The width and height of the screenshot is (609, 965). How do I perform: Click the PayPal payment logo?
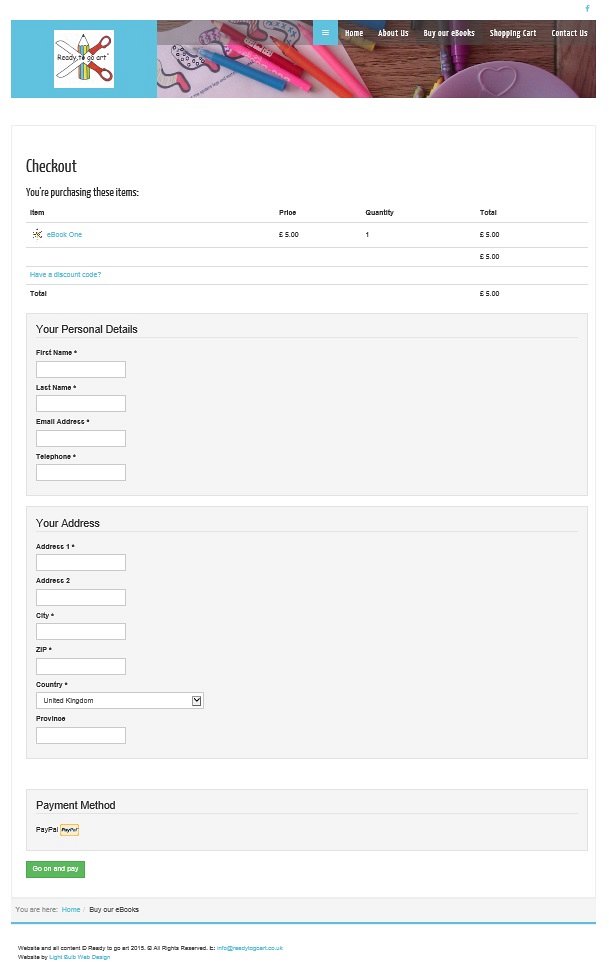tap(69, 829)
